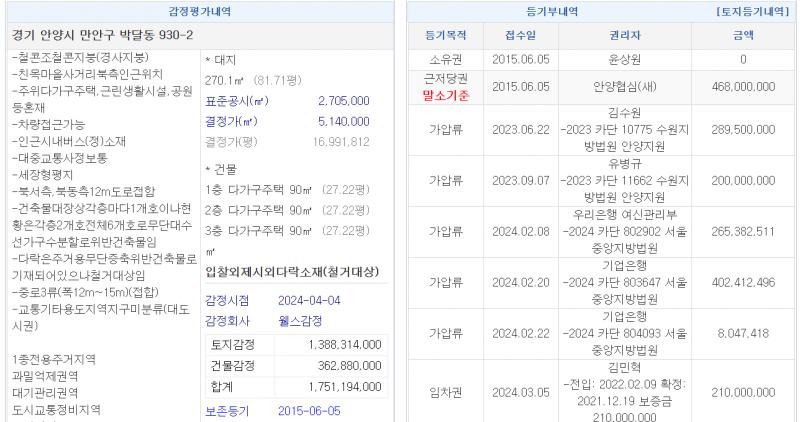This screenshot has height=422, width=800.
Task: Click the 등기목적 column header
Action: click(x=445, y=35)
